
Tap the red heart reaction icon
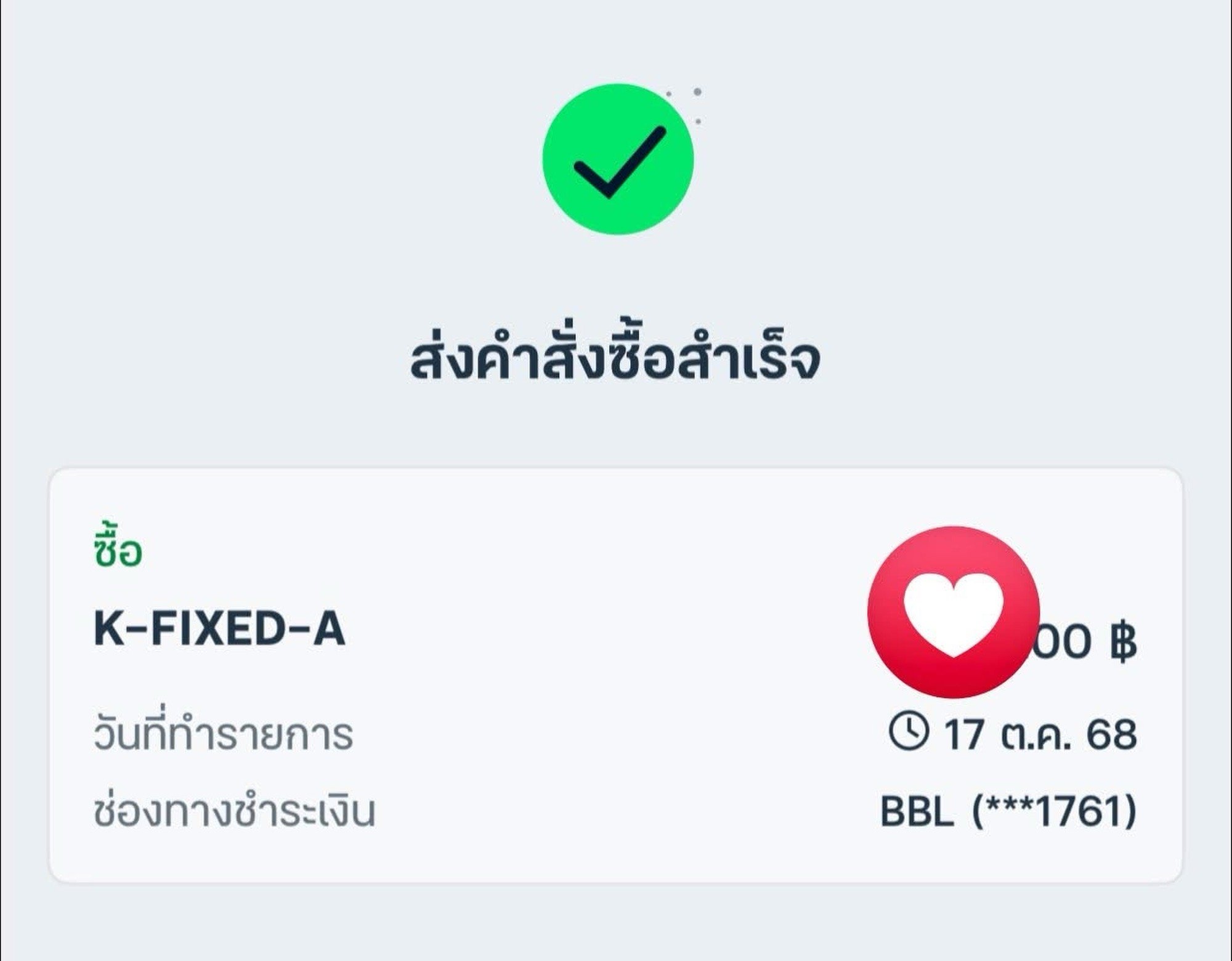953,612
